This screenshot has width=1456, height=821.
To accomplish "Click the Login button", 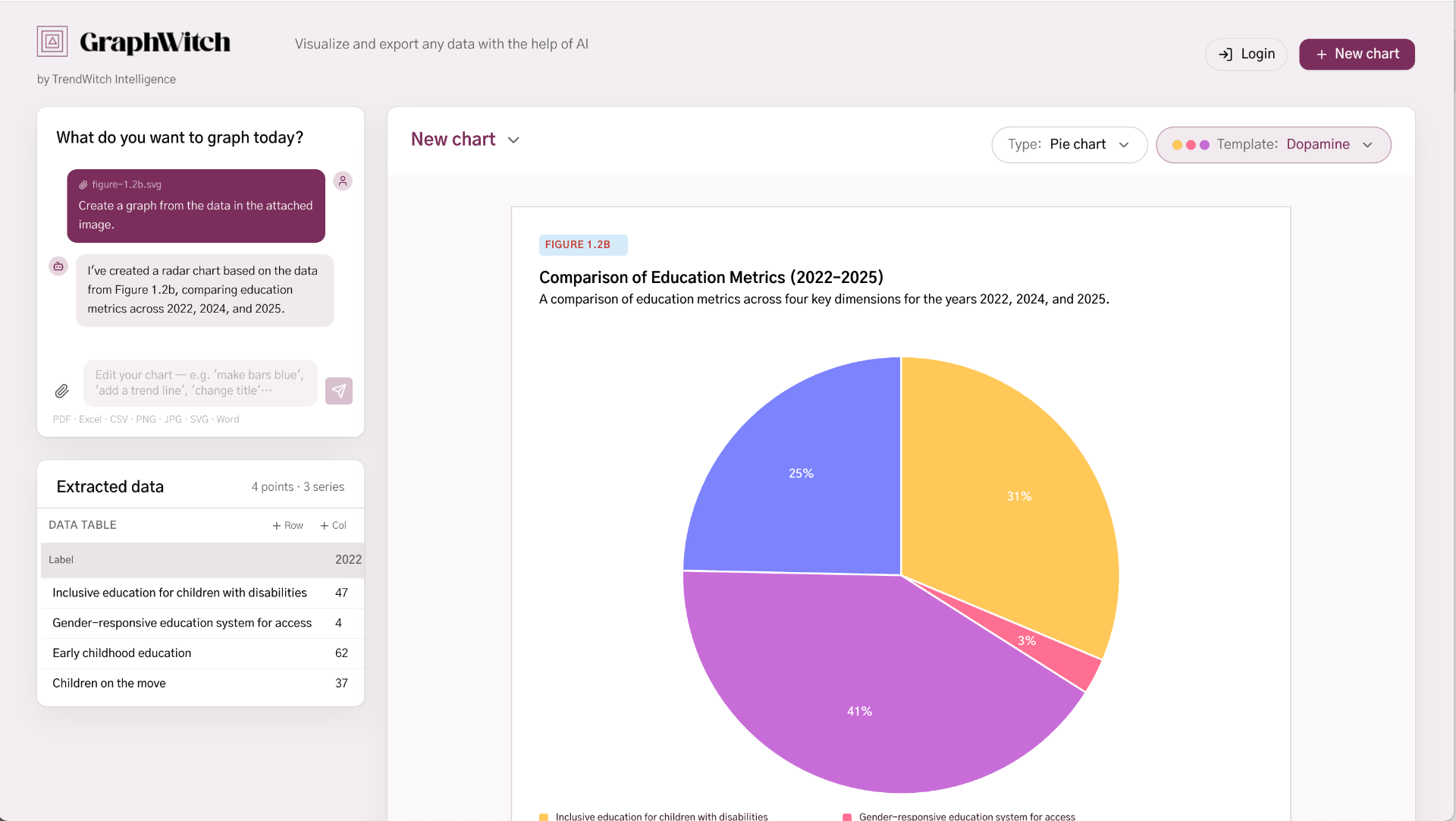I will pos(1246,54).
